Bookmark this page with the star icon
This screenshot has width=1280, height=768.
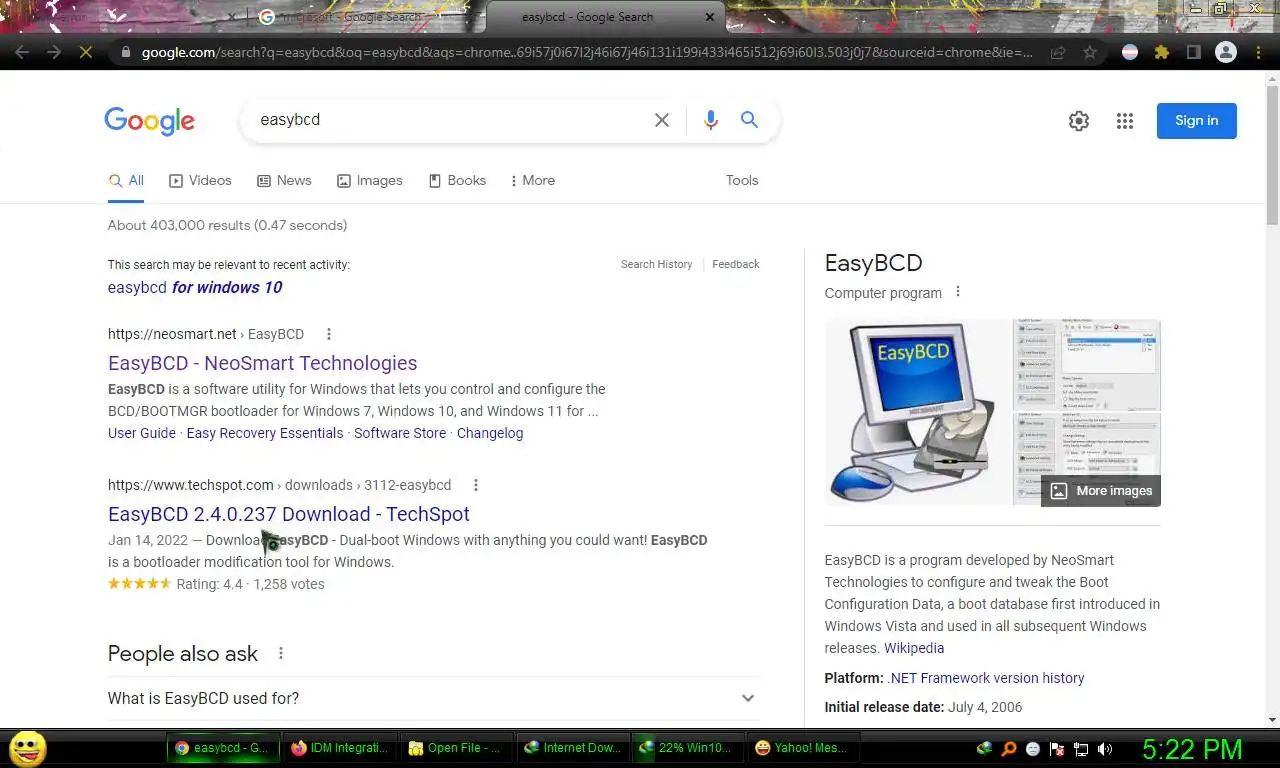point(1090,52)
